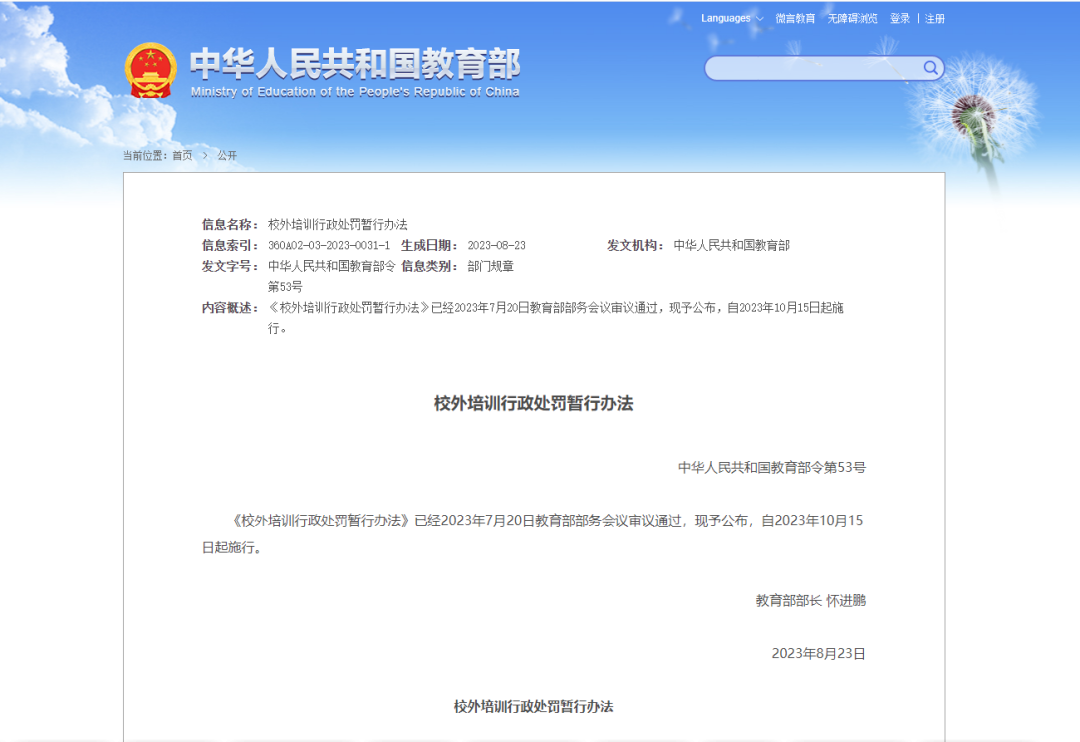Open the 微言教育 link
Viewport: 1080px width, 742px height.
tap(795, 19)
